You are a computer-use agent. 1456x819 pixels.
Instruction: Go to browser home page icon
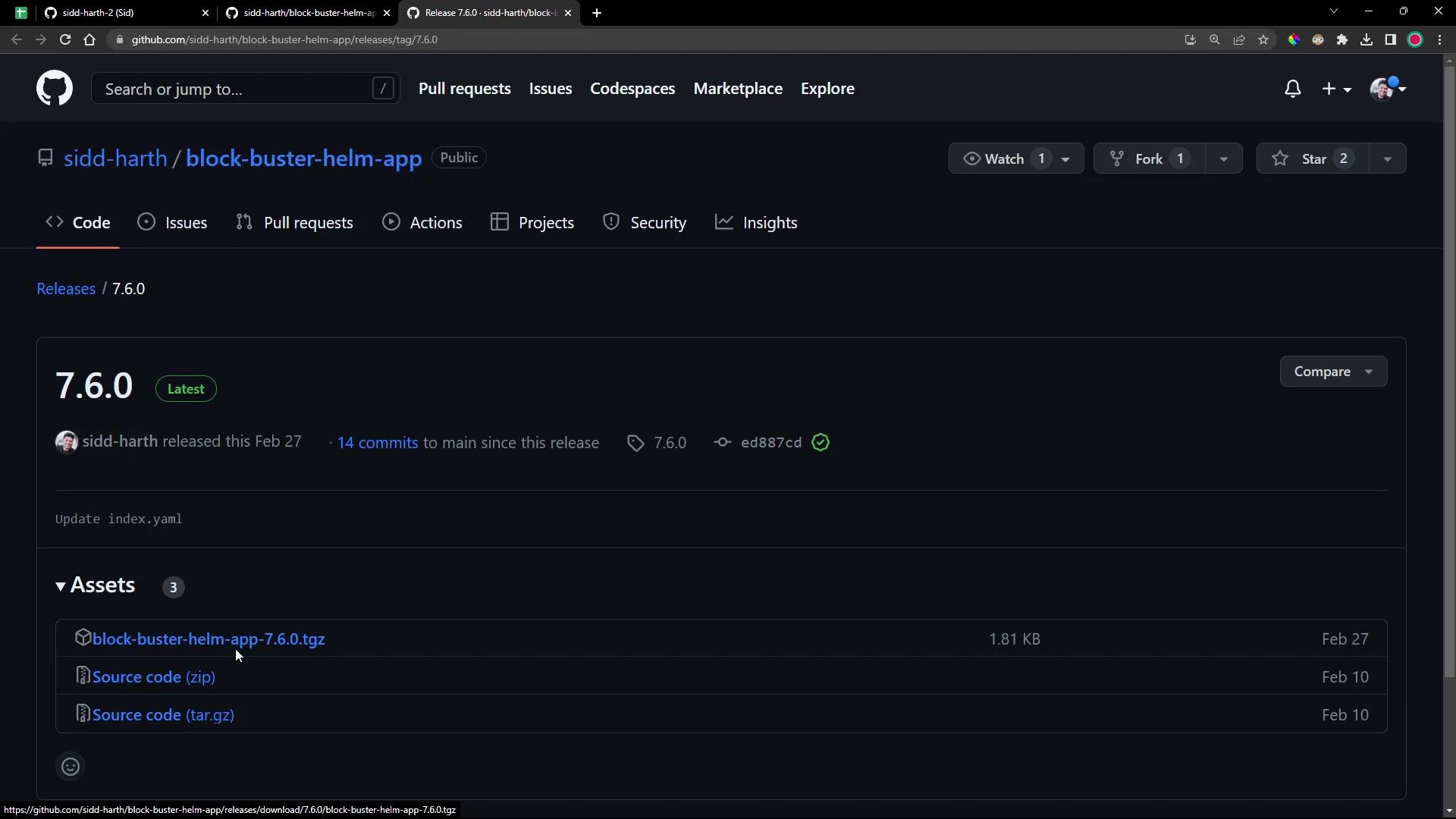(x=89, y=39)
